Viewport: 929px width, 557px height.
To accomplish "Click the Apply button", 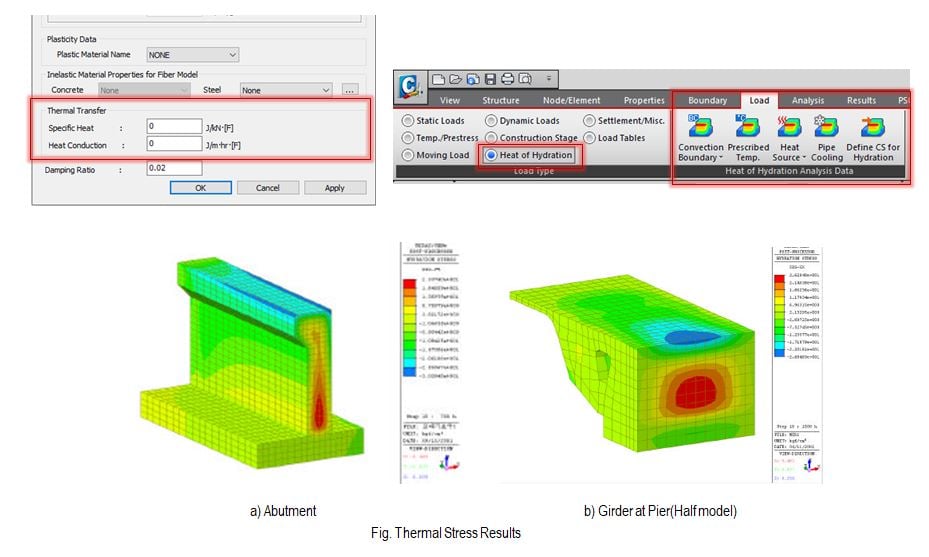I will tap(334, 188).
